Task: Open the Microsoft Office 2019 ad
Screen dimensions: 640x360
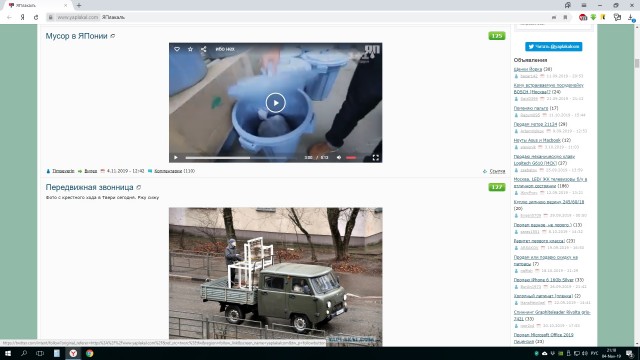Action: [544, 338]
